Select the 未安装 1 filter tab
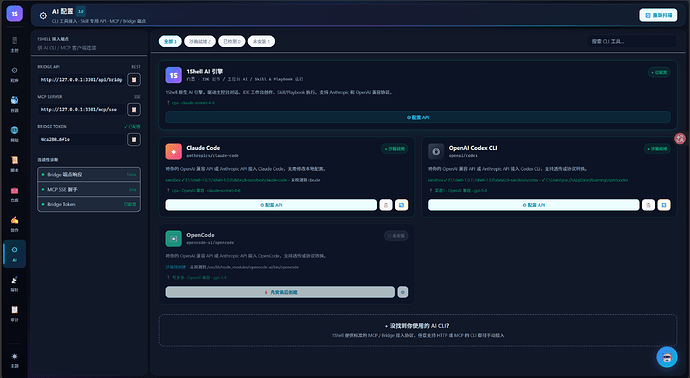This screenshot has width=690, height=378. pyautogui.click(x=261, y=41)
